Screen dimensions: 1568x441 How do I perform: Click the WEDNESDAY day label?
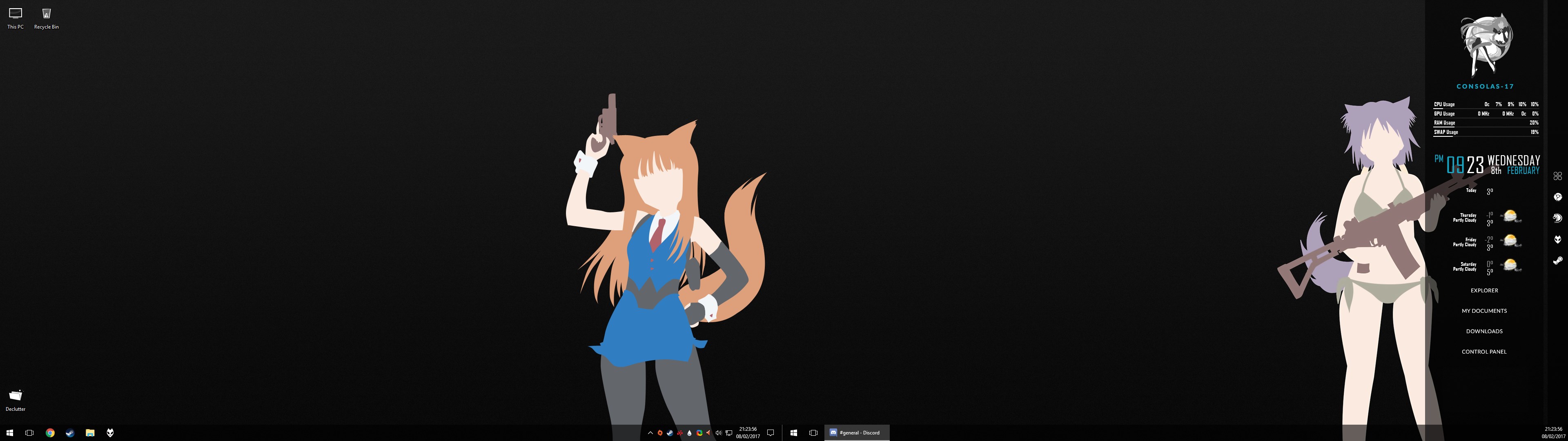[x=1514, y=160]
